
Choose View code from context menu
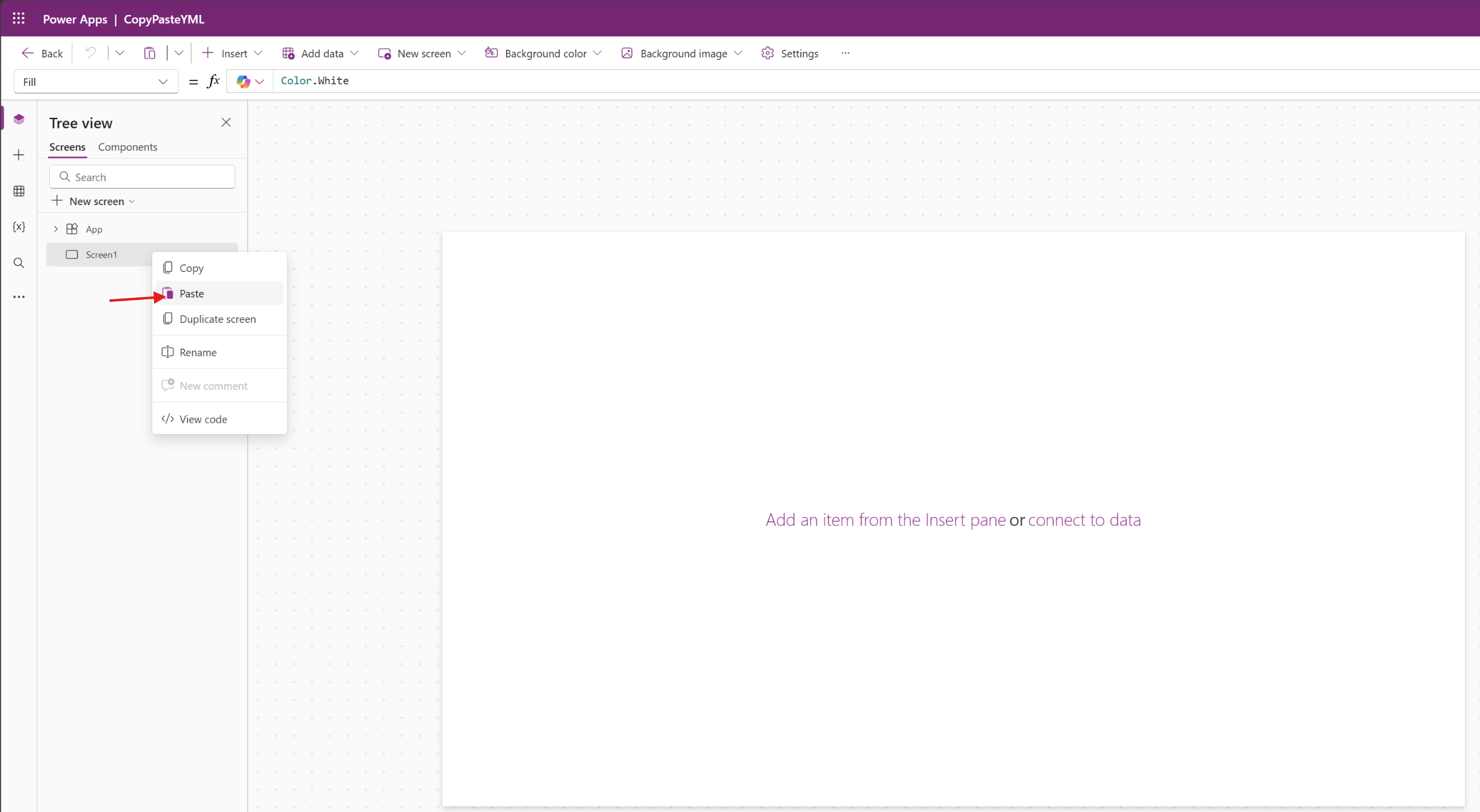coord(220,419)
